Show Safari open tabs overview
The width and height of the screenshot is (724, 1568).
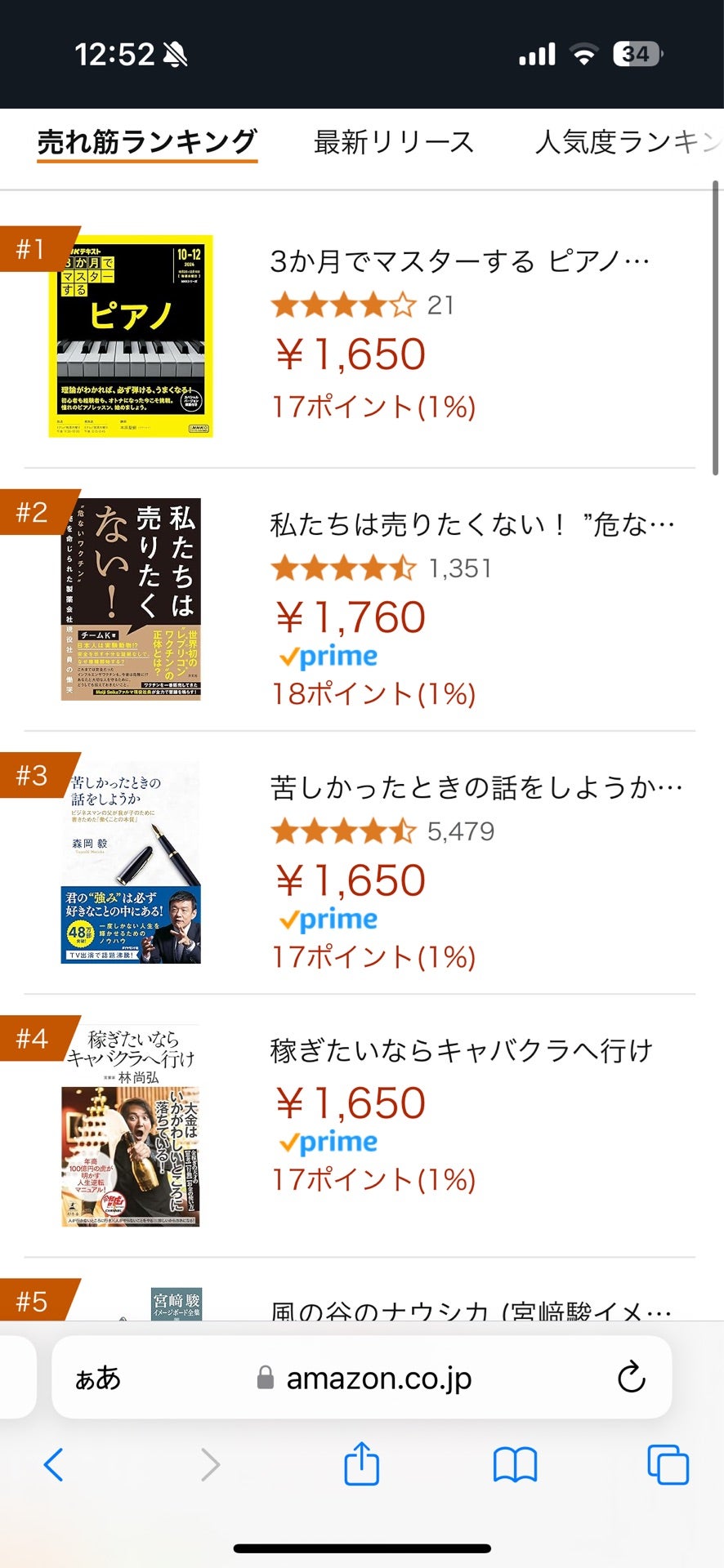(668, 1464)
